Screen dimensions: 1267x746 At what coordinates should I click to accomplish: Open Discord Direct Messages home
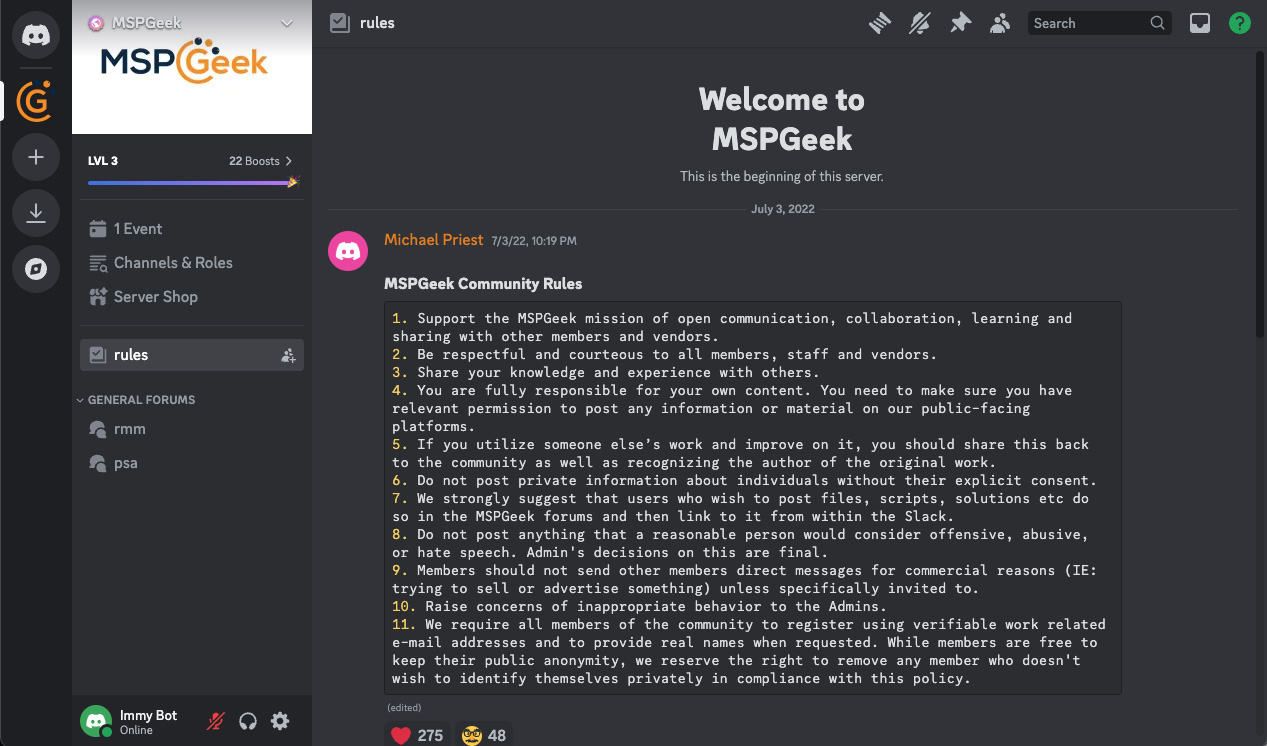point(36,35)
